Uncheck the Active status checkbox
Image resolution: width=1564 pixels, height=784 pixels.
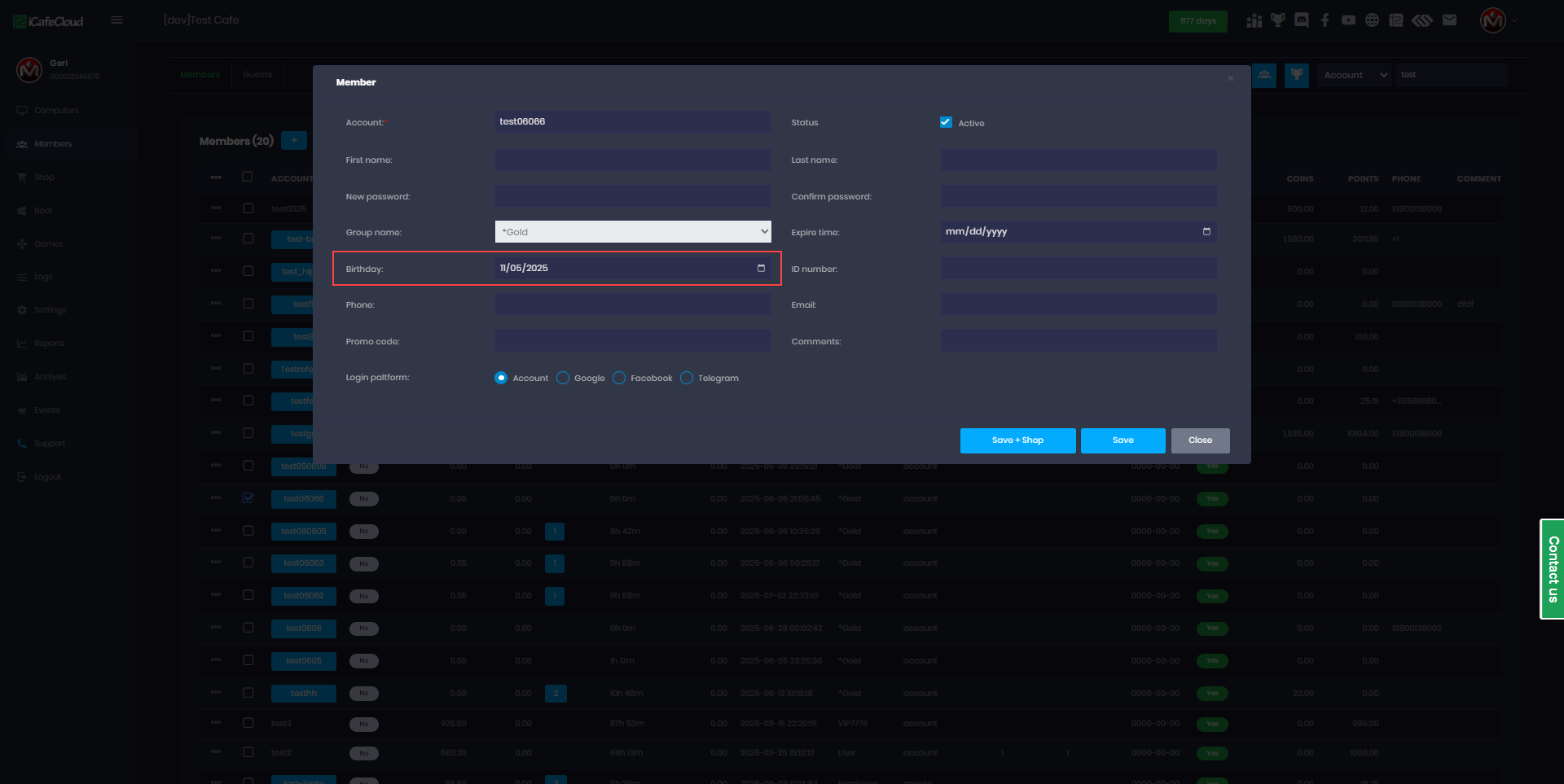click(x=946, y=123)
